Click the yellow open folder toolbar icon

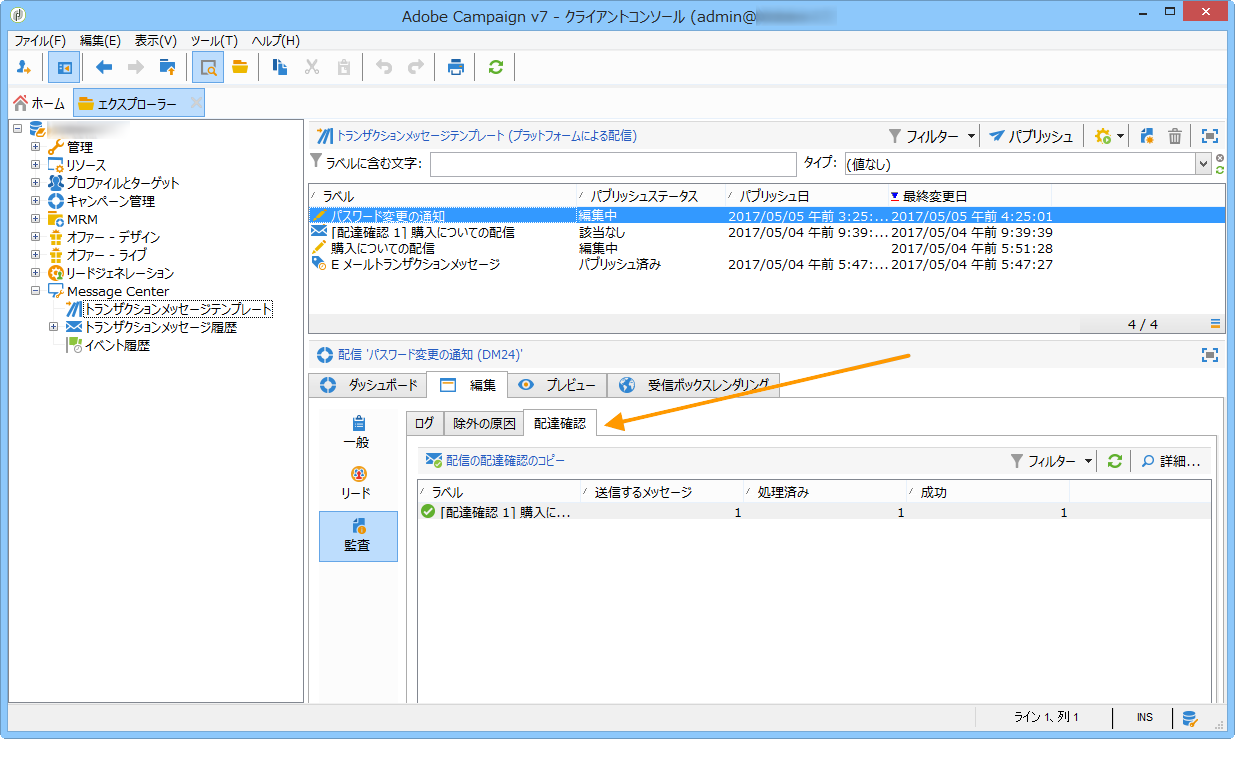pos(240,67)
